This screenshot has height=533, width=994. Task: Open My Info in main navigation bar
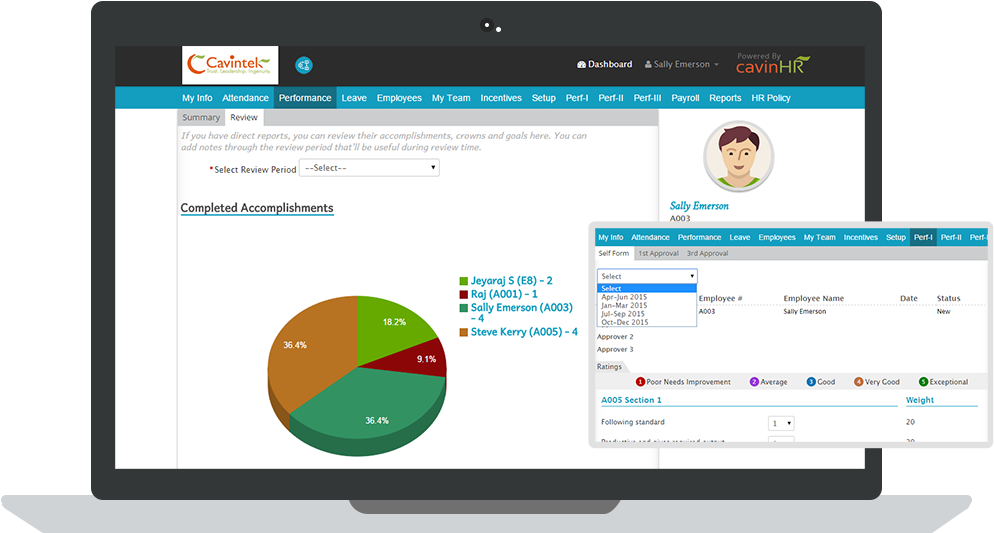pyautogui.click(x=197, y=98)
